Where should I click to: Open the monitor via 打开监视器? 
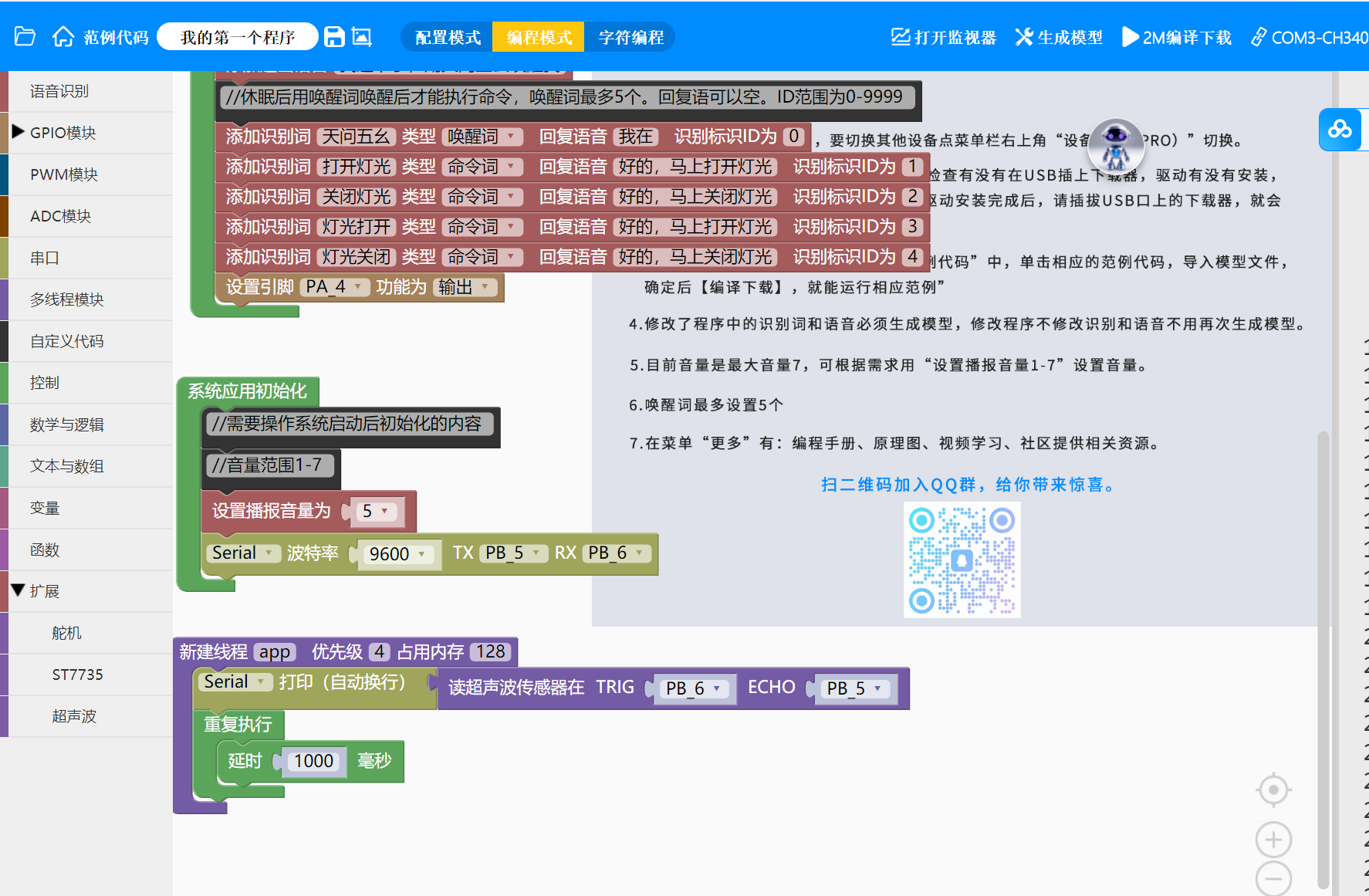pos(944,37)
